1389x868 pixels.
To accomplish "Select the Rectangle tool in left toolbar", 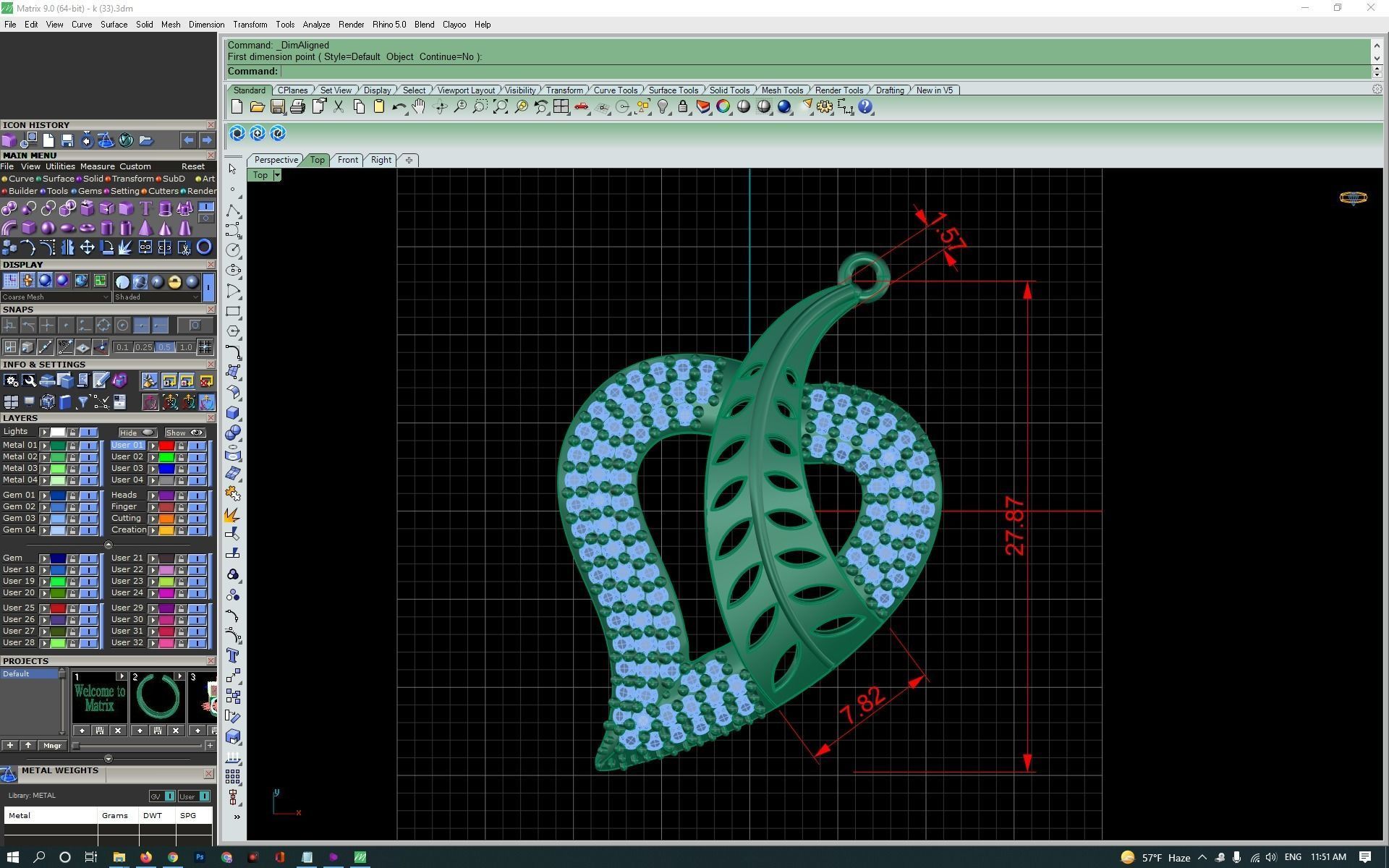I will (233, 311).
